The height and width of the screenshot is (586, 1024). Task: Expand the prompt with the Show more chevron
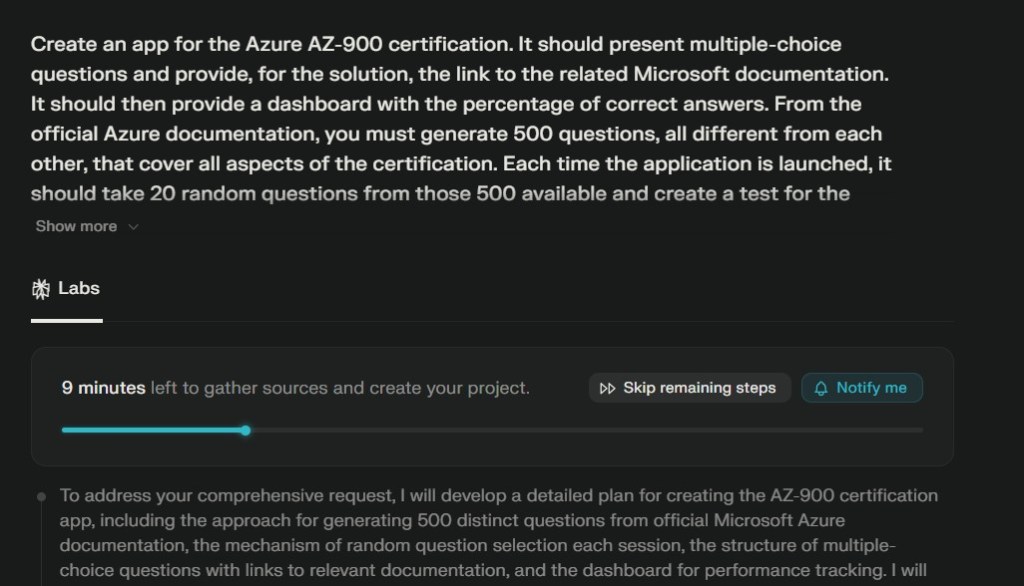tap(134, 227)
